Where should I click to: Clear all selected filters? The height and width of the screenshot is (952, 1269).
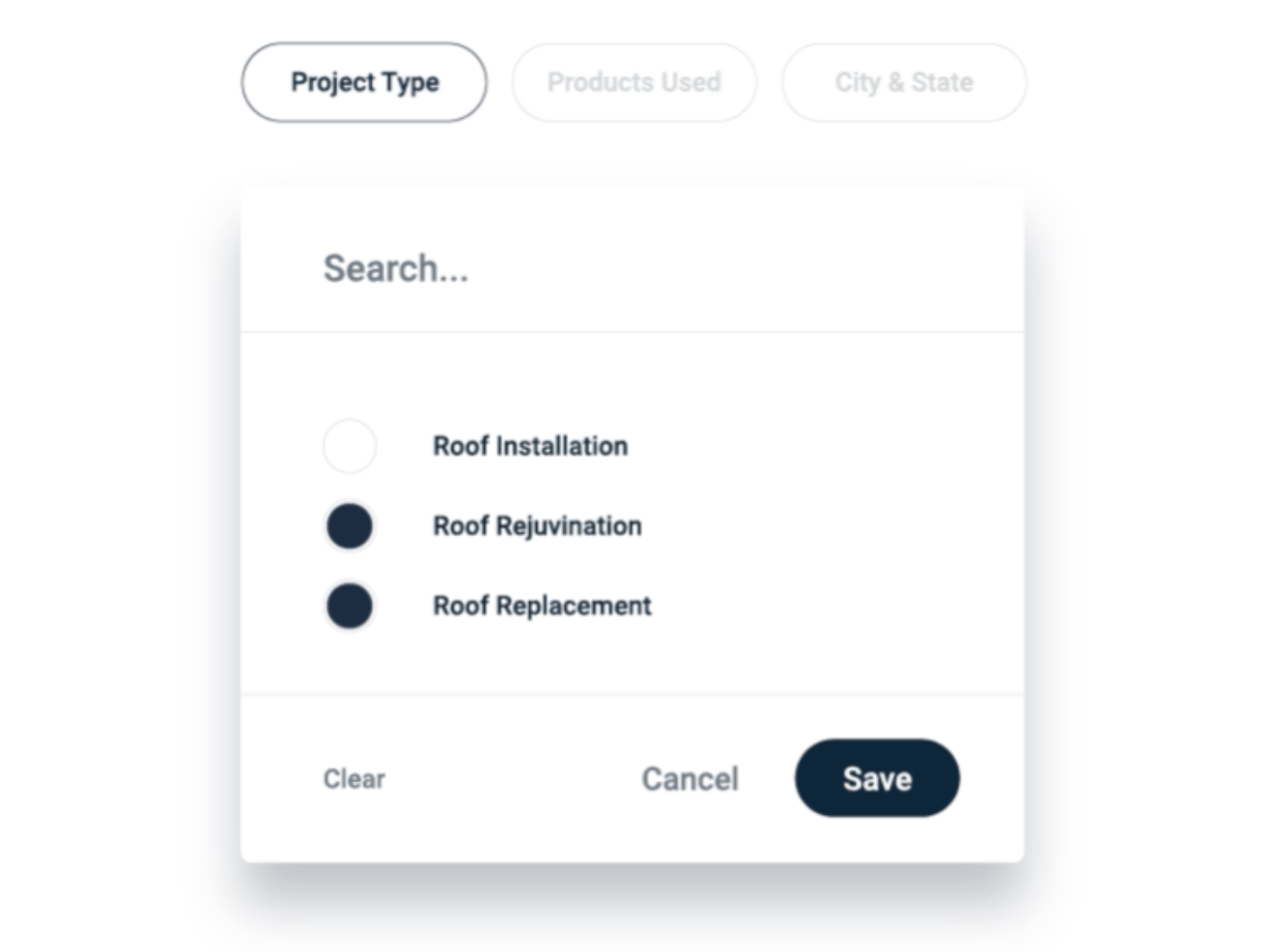tap(353, 778)
